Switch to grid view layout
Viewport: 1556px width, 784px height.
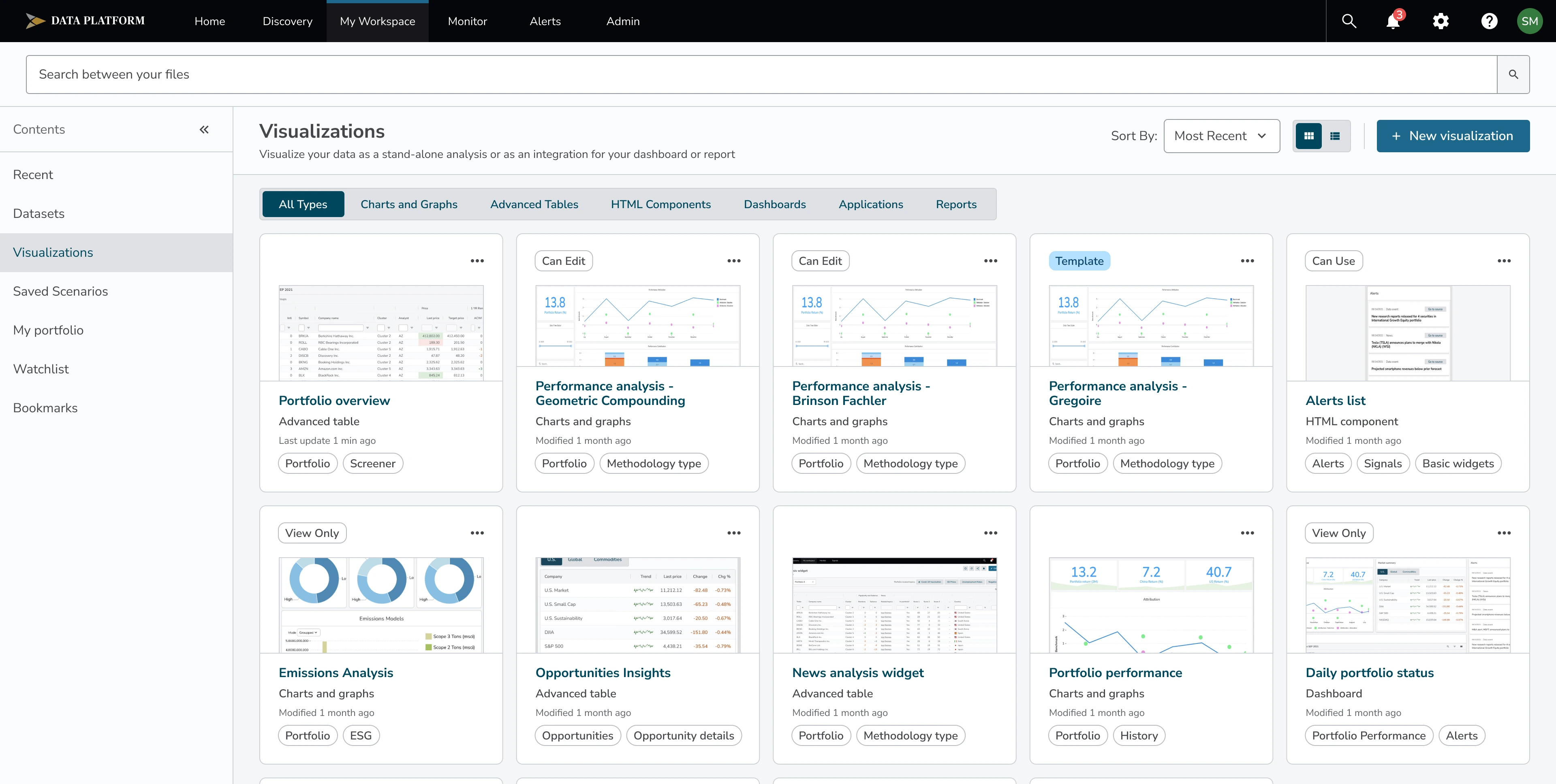click(x=1308, y=136)
